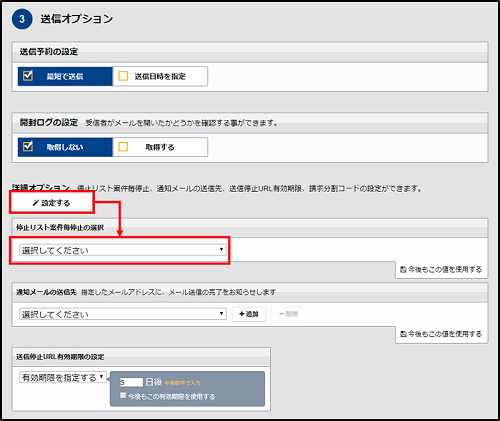Click the 設定する button under 詳細オプション

click(52, 203)
